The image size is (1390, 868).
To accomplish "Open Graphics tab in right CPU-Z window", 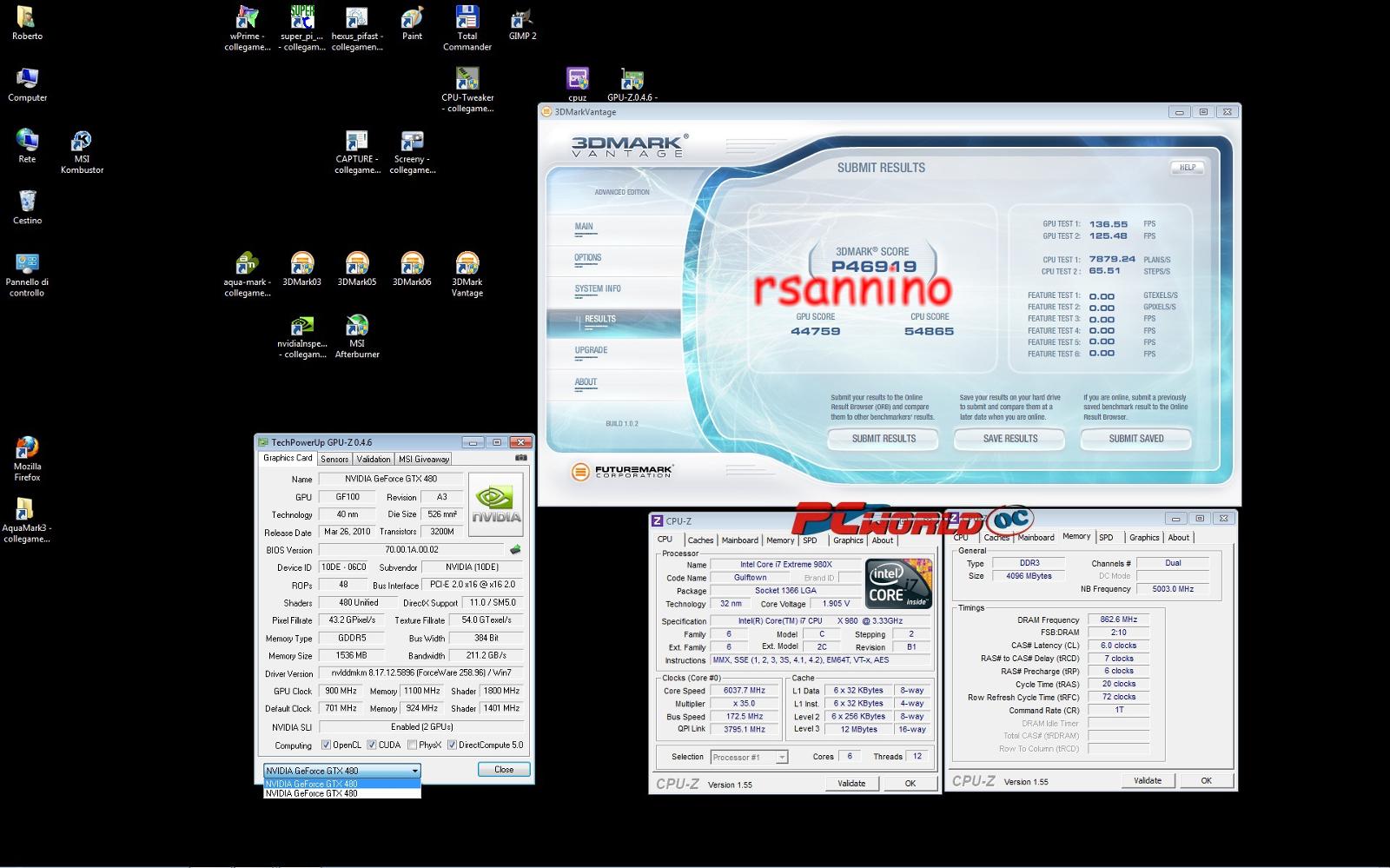I will (x=1143, y=537).
